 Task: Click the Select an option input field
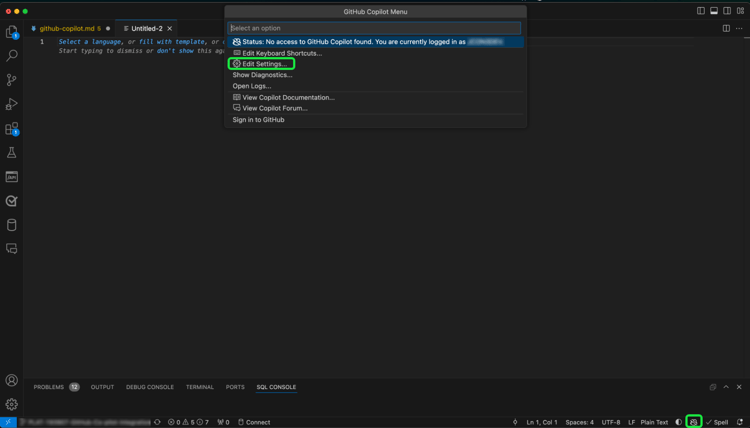click(x=375, y=28)
